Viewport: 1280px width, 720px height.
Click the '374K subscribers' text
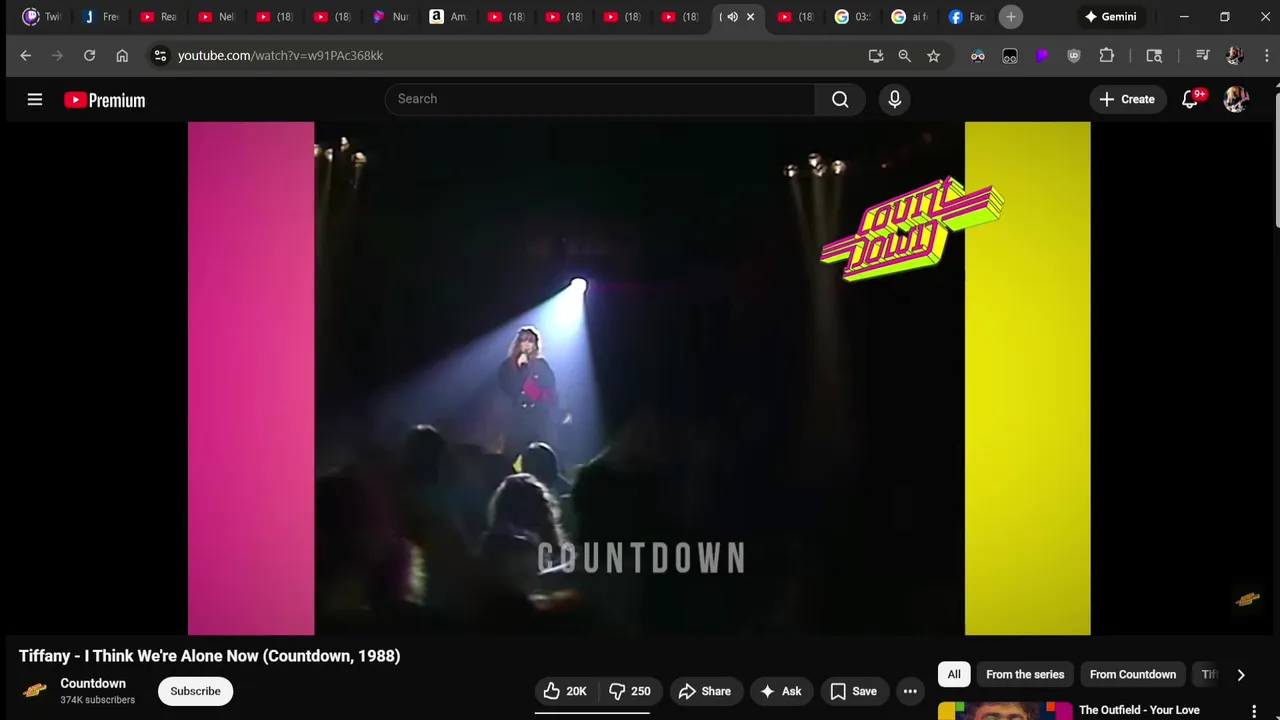point(97,700)
